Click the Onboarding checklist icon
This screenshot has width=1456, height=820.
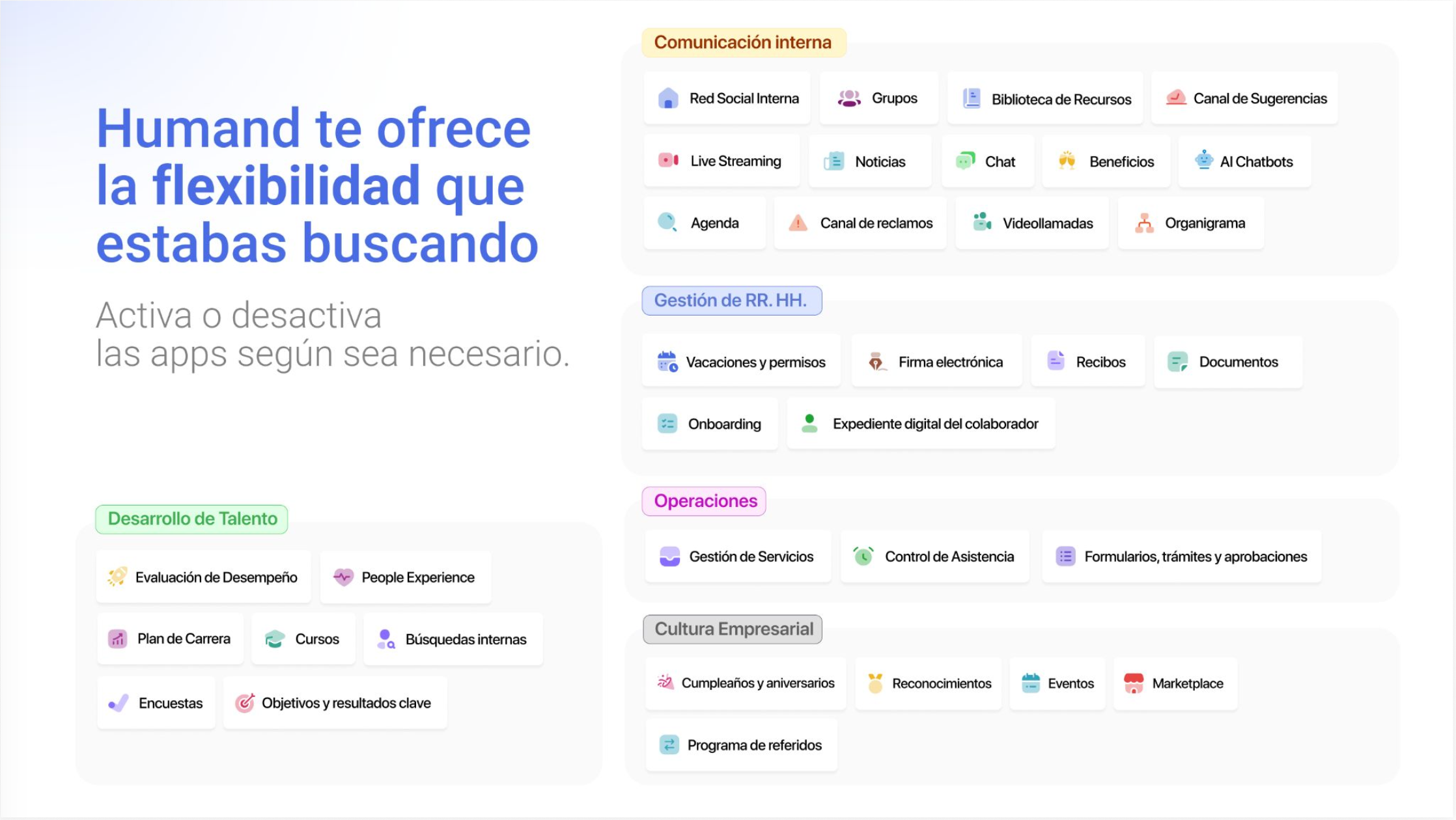tap(667, 424)
